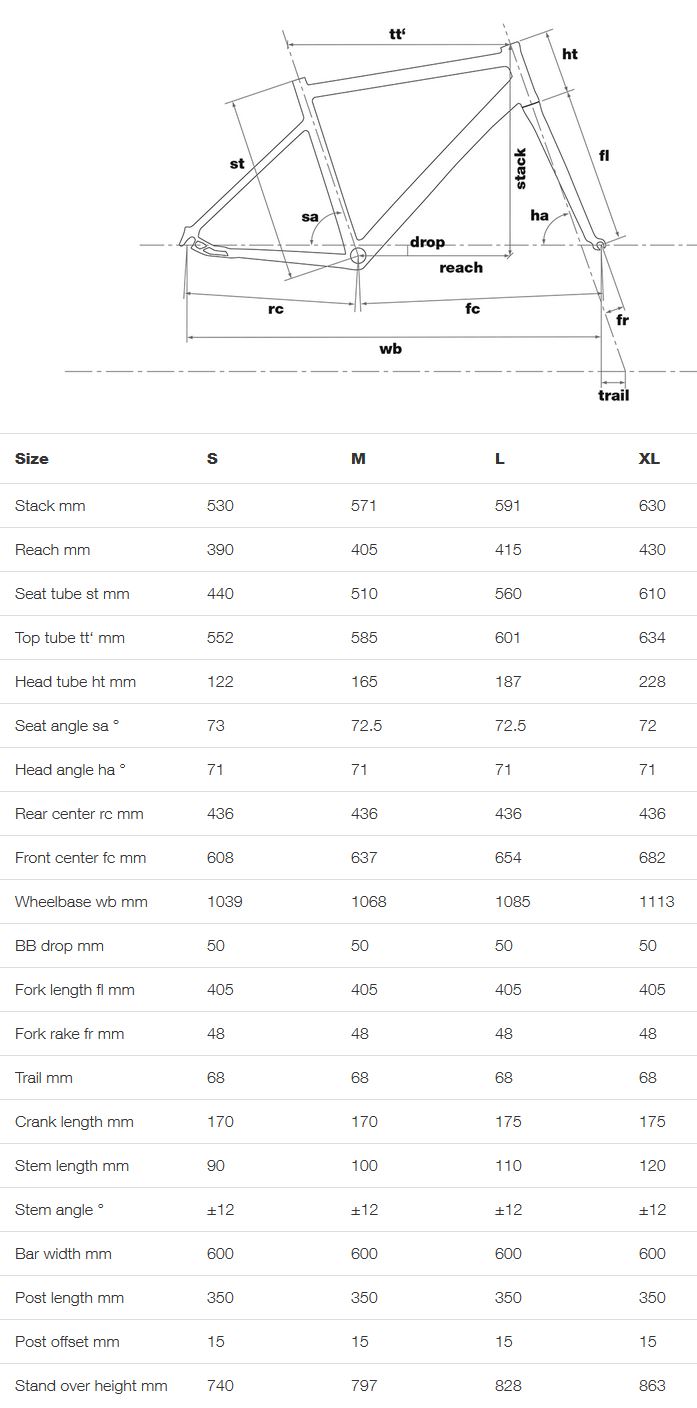697x1408 pixels.
Task: Select the L size column header
Action: coord(500,459)
